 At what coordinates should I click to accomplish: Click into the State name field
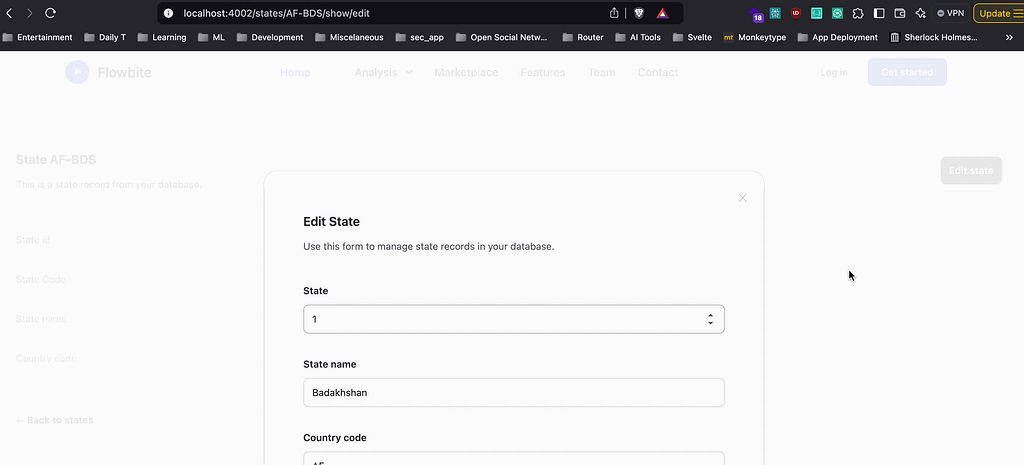point(513,393)
